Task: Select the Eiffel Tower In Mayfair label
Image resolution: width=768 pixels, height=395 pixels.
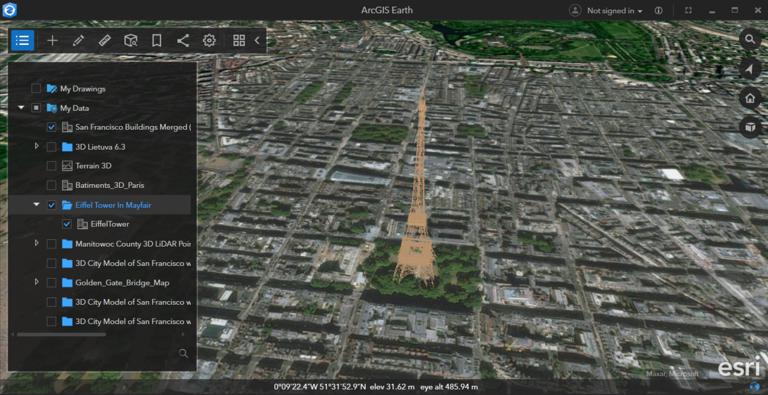Action: click(x=113, y=205)
